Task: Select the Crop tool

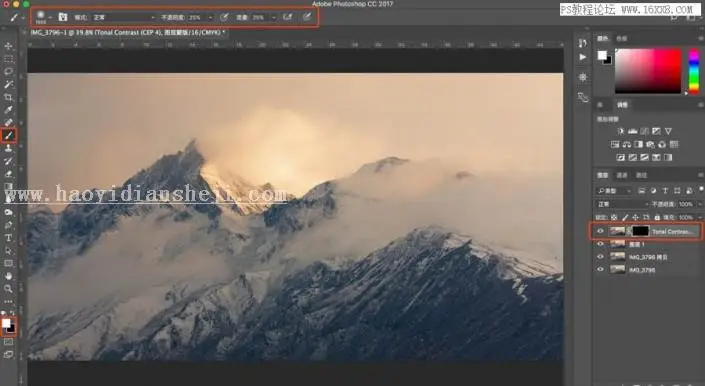Action: point(9,97)
